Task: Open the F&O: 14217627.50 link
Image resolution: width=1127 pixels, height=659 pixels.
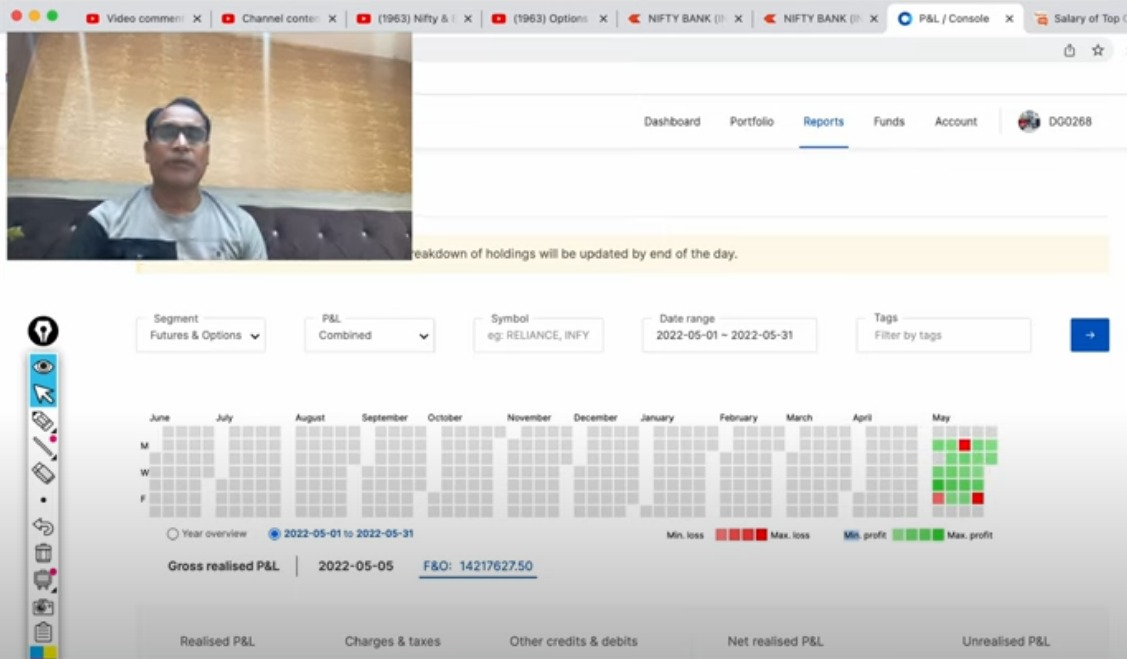Action: [x=478, y=566]
